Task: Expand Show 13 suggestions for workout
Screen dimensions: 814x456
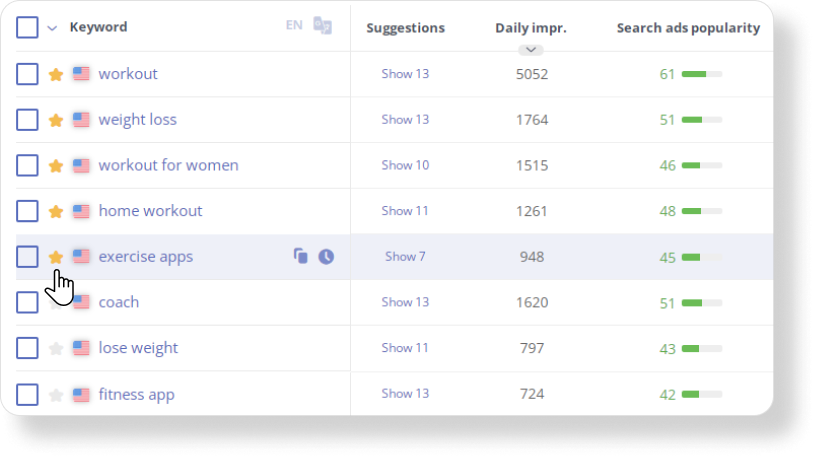Action: pos(405,74)
